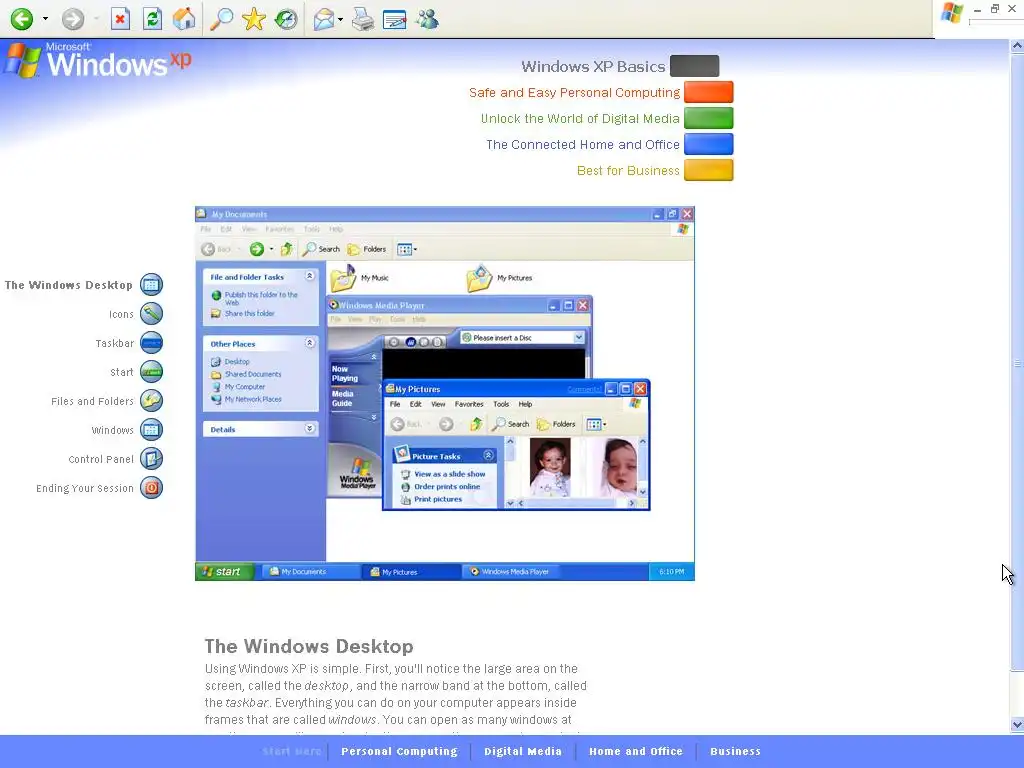
Task: Switch to Home and Office bottom tab
Action: [635, 751]
